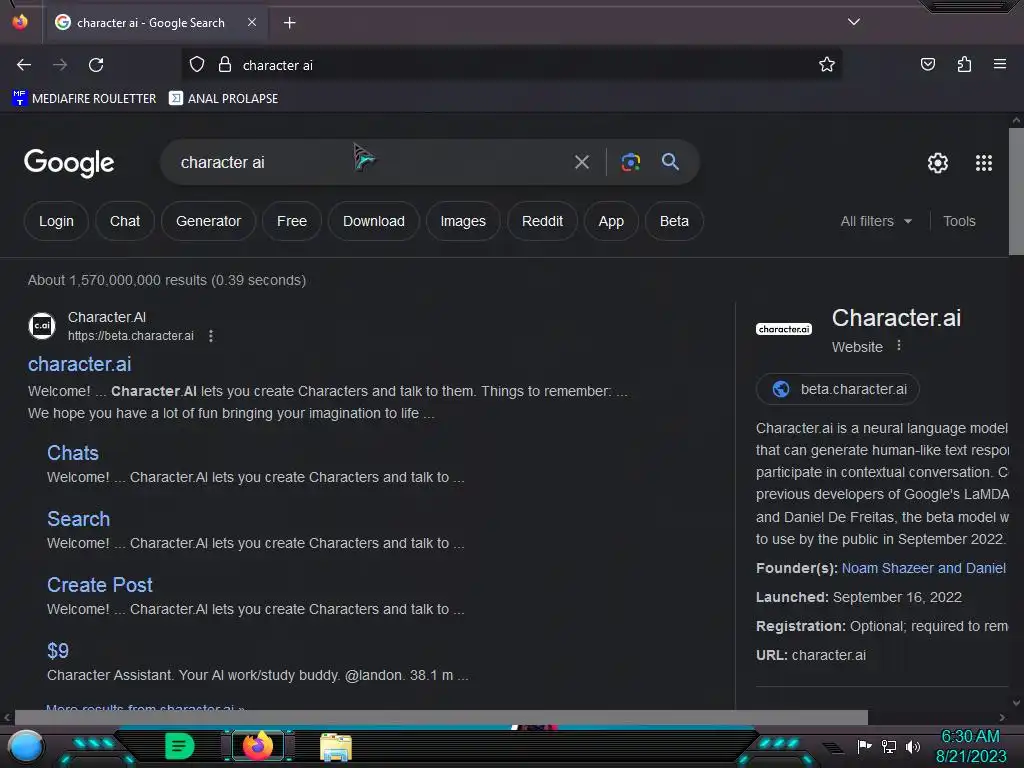Open the Firefox hamburger menu
The height and width of the screenshot is (768, 1024).
click(999, 64)
